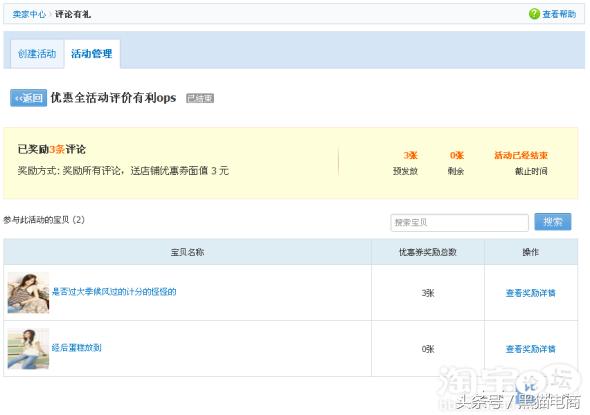Click the 截止时间 label

click(531, 171)
